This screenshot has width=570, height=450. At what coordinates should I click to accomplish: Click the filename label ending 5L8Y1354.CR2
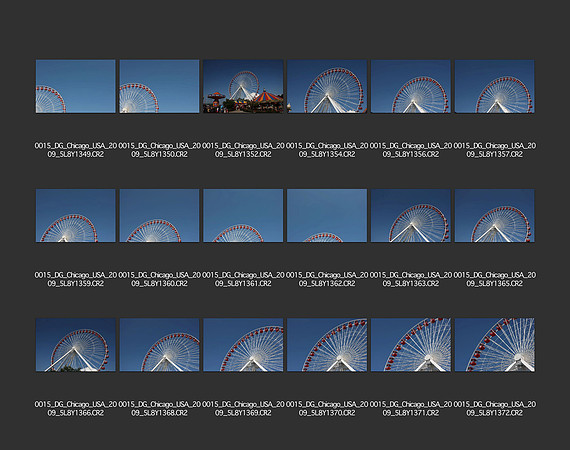pos(327,150)
